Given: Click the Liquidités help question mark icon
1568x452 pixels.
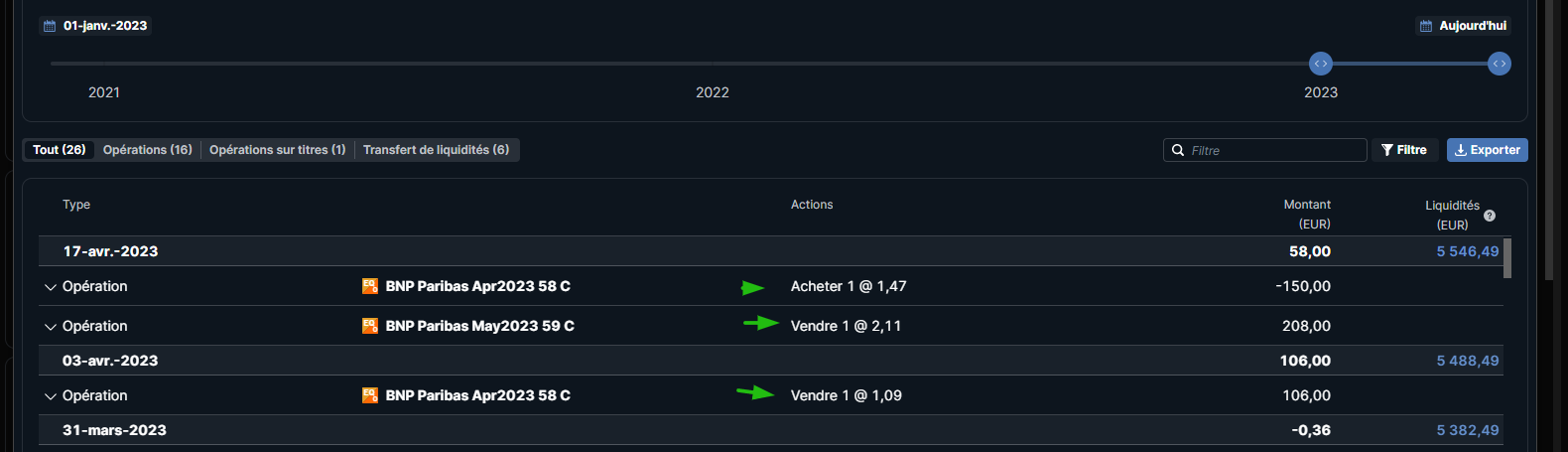Looking at the screenshot, I should (x=1490, y=216).
